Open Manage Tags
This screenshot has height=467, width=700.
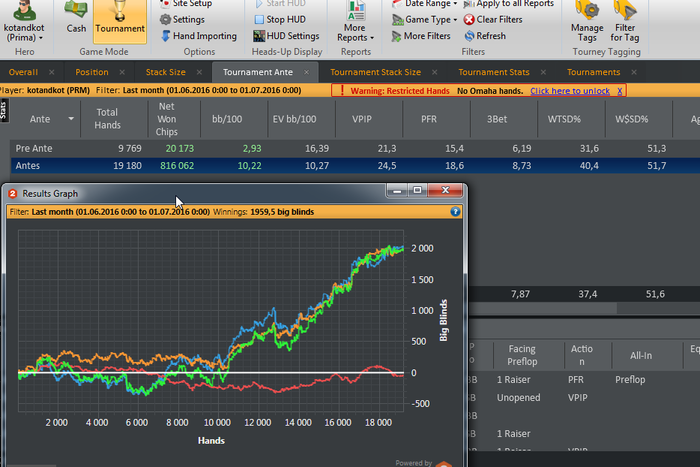click(587, 22)
